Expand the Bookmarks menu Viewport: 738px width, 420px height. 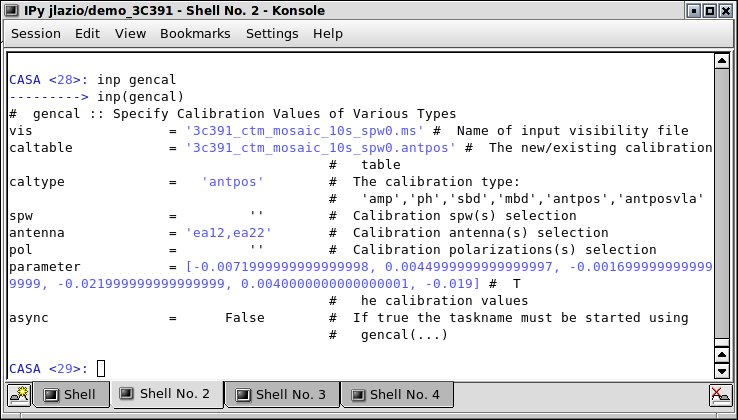195,33
